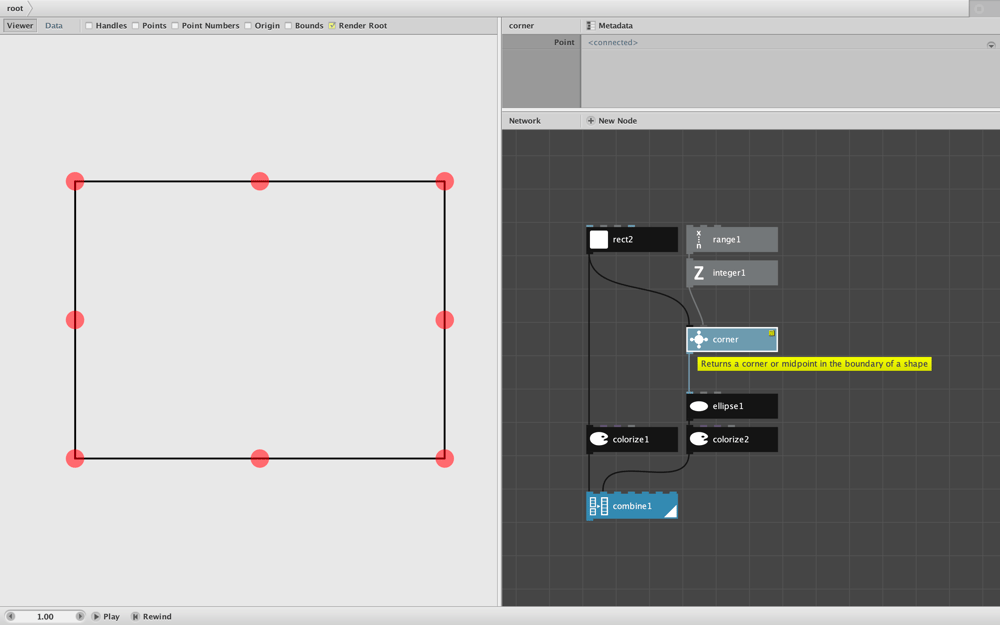Turn on the Bounds checkbox
This screenshot has height=625, width=1000.
(288, 26)
